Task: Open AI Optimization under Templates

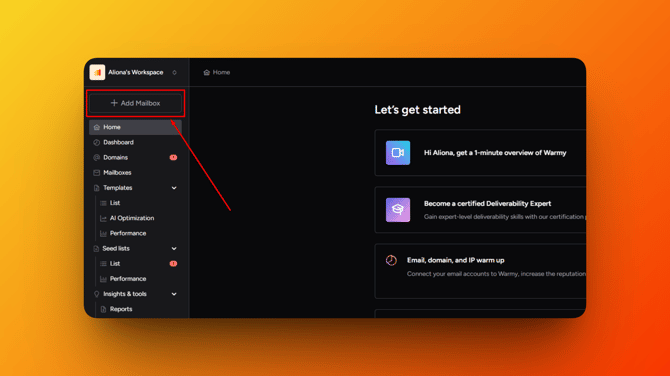Action: click(x=132, y=218)
